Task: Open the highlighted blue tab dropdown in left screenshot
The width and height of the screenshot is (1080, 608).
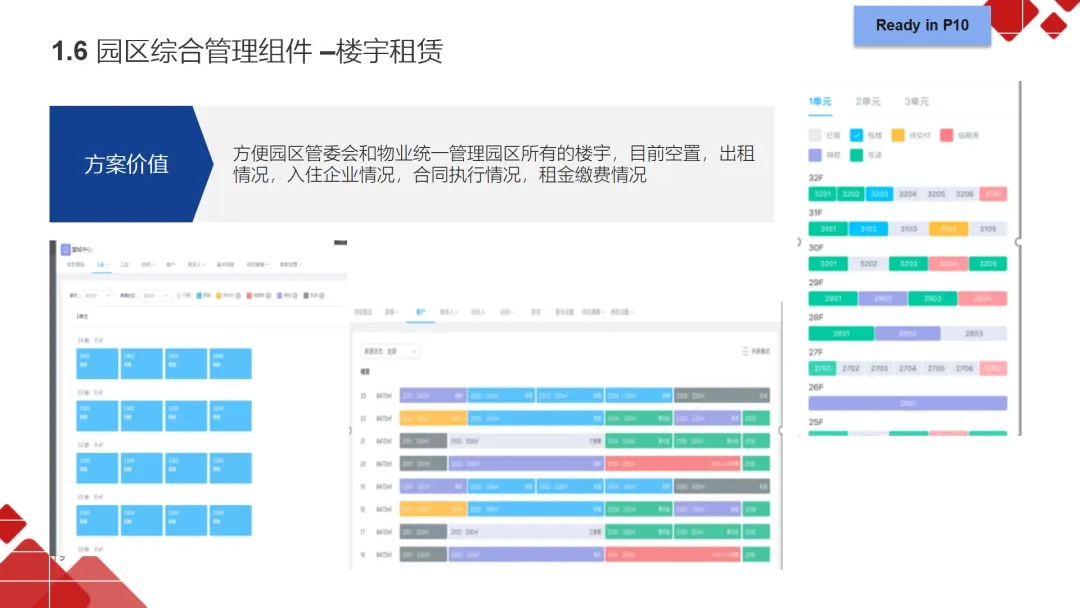Action: [x=102, y=264]
